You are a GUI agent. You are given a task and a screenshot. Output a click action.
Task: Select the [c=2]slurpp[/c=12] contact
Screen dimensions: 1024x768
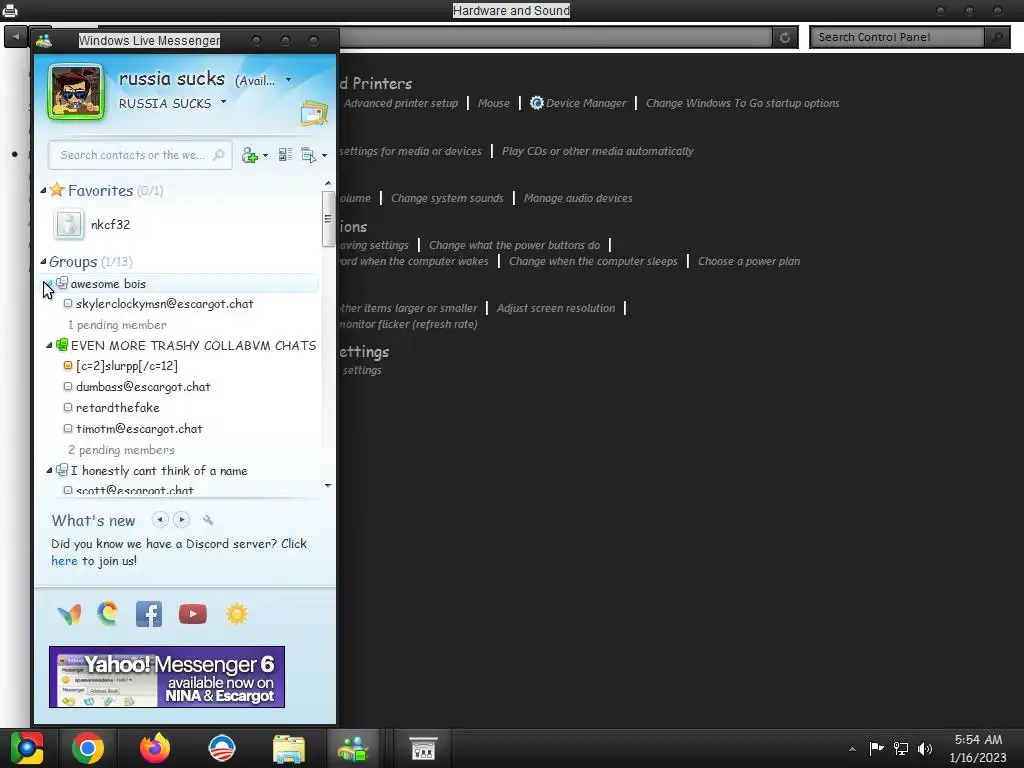point(127,366)
